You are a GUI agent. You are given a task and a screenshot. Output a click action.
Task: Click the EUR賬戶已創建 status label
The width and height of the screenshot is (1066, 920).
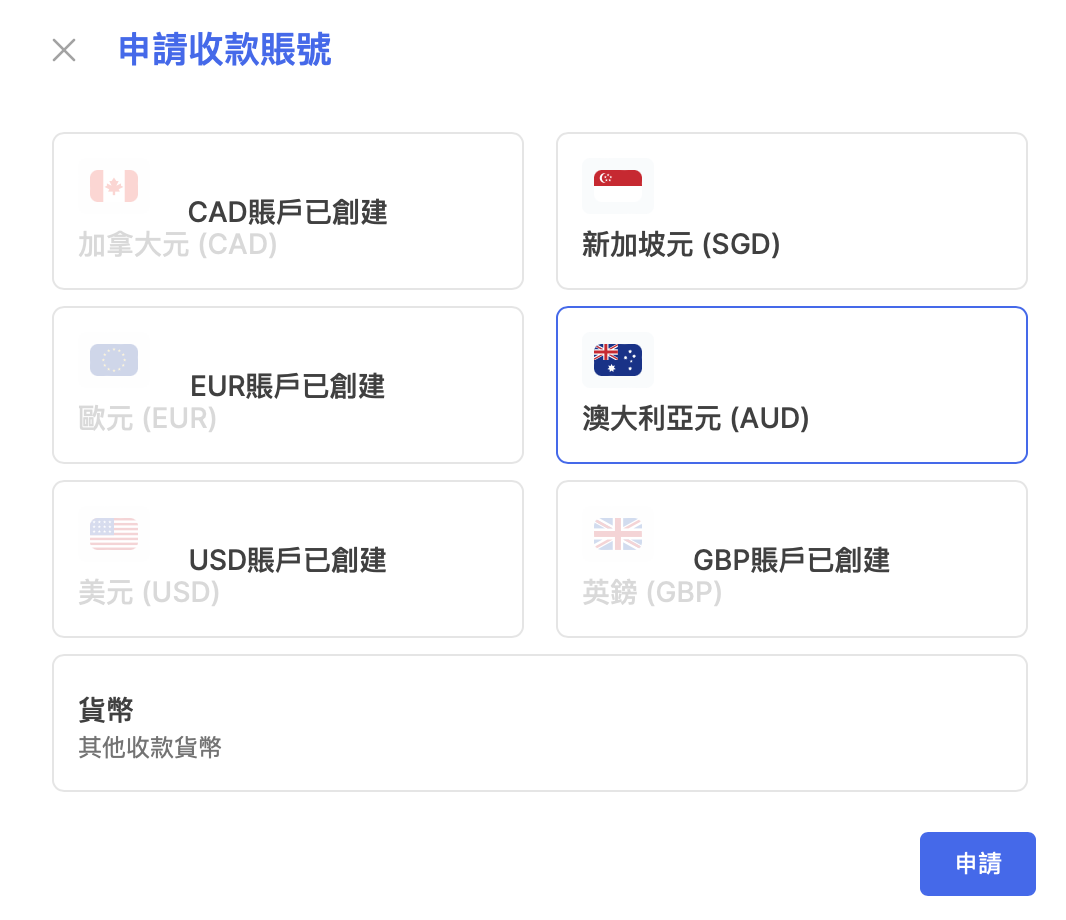[x=288, y=386]
